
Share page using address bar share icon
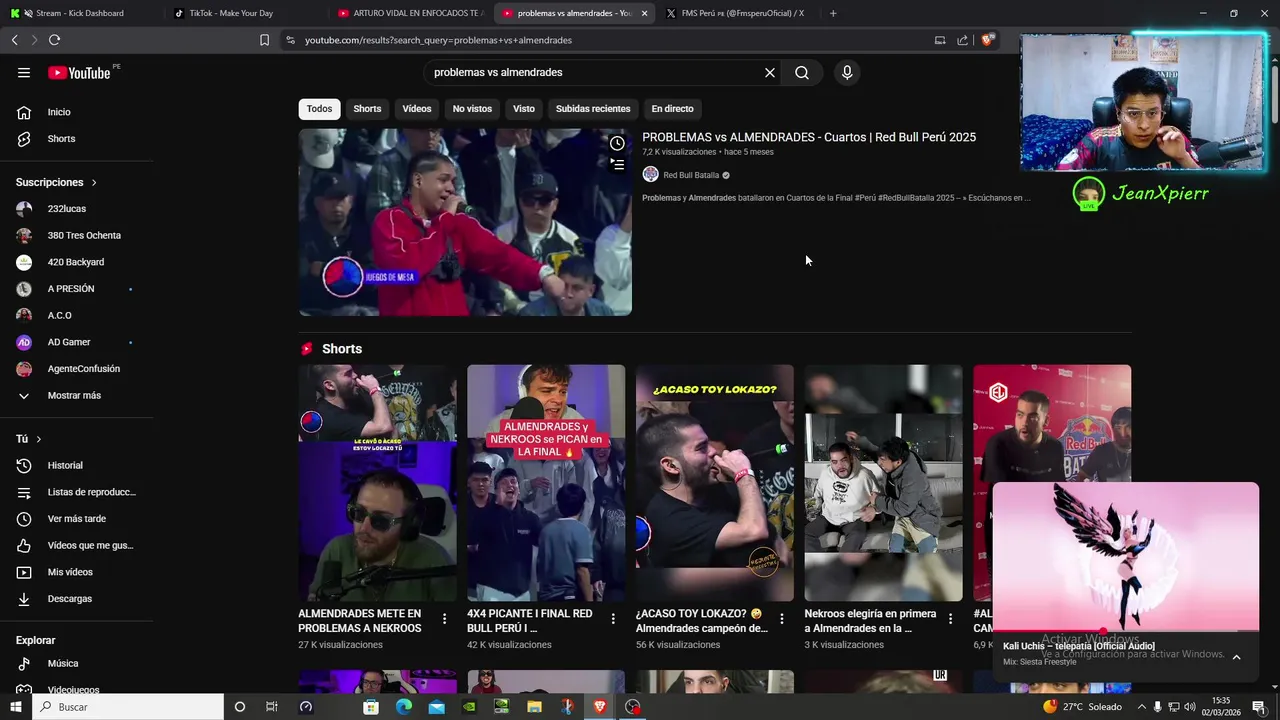(962, 40)
